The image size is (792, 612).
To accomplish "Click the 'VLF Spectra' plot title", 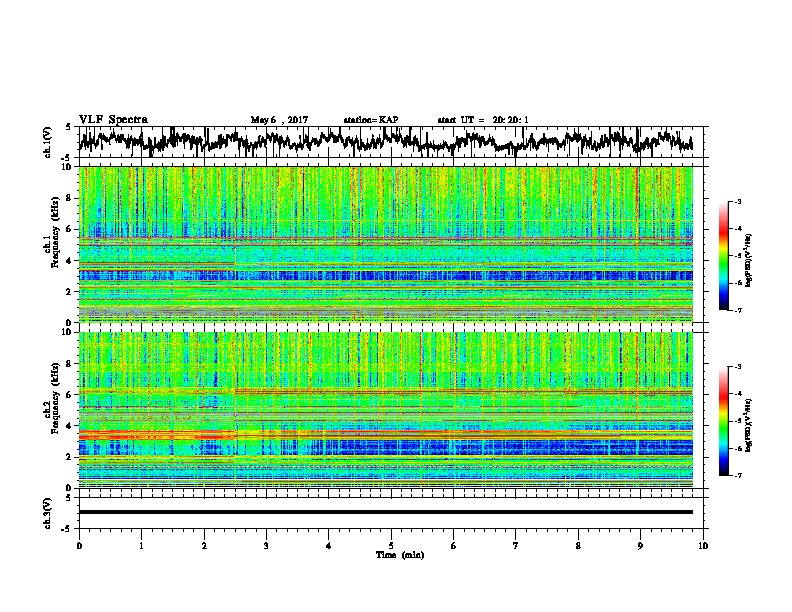I will click(113, 120).
